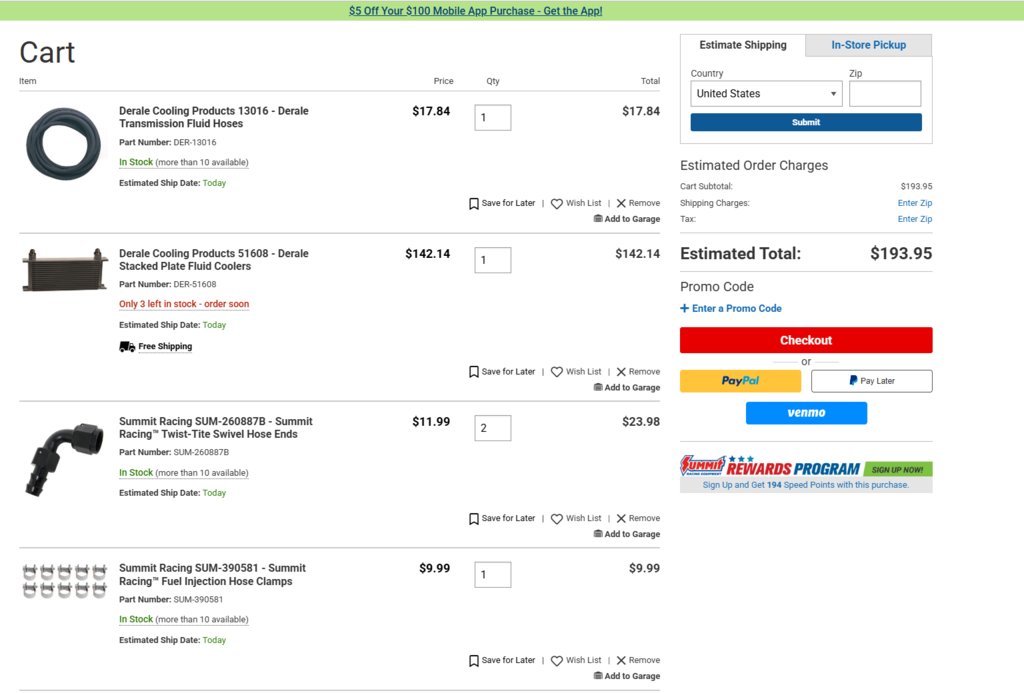Image resolution: width=1024 pixels, height=693 pixels.
Task: Click Remove X icon for DER-51608 cooler
Action: (621, 372)
